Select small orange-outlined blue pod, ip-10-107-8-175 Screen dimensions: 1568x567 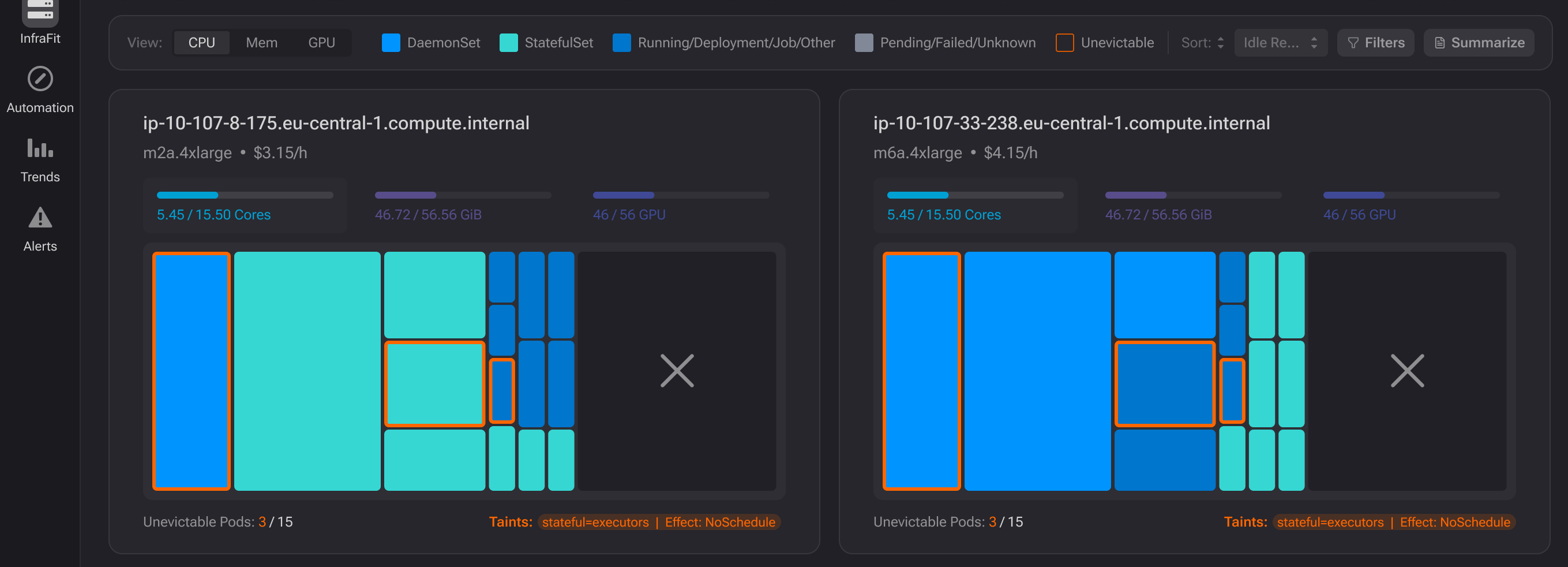[501, 390]
